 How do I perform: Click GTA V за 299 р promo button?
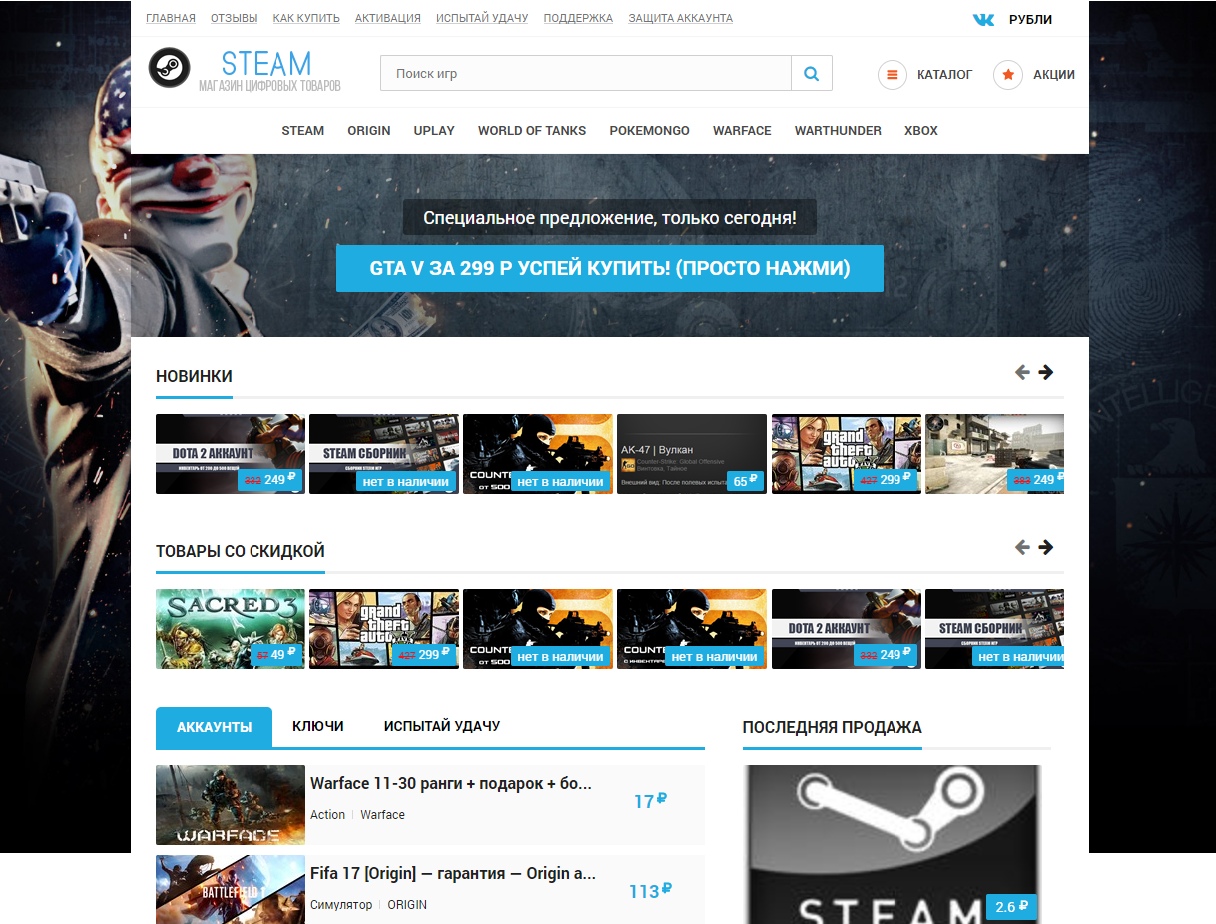click(610, 268)
